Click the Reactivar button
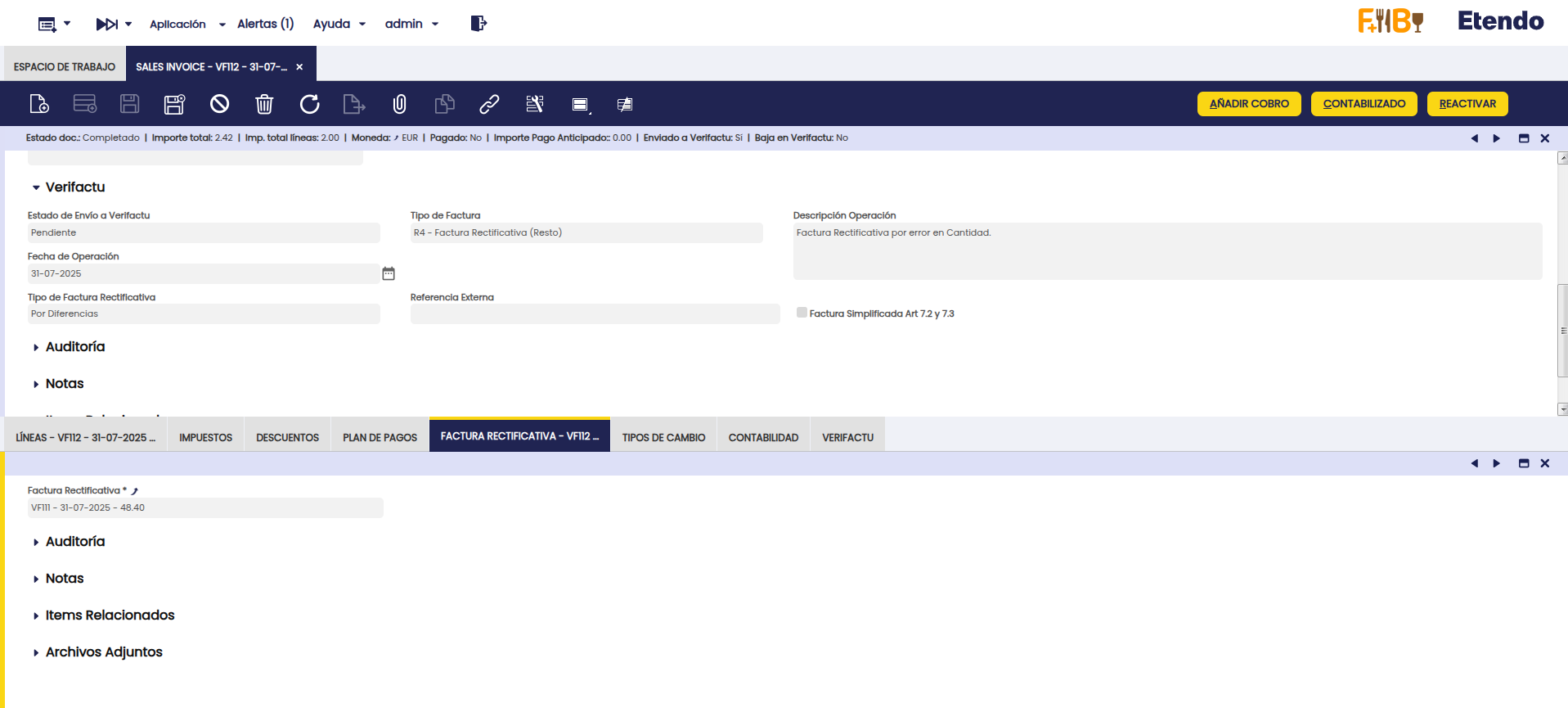Image resolution: width=1568 pixels, height=708 pixels. (1467, 104)
